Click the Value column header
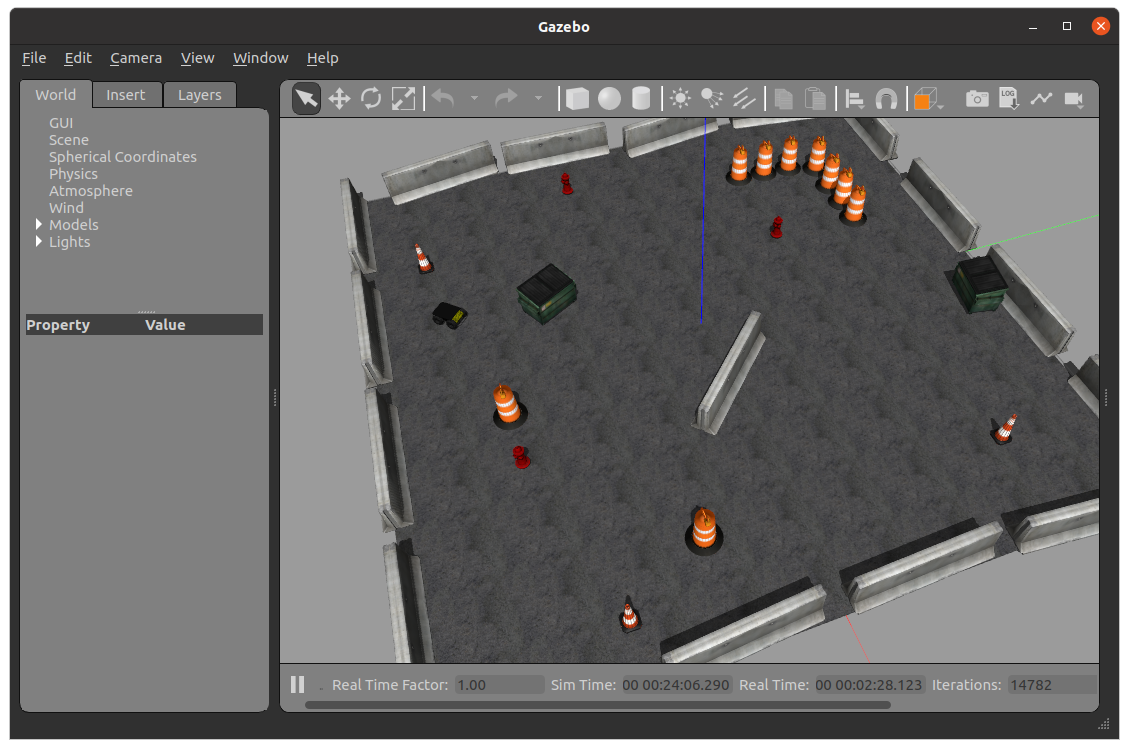The image size is (1129, 749). [166, 325]
